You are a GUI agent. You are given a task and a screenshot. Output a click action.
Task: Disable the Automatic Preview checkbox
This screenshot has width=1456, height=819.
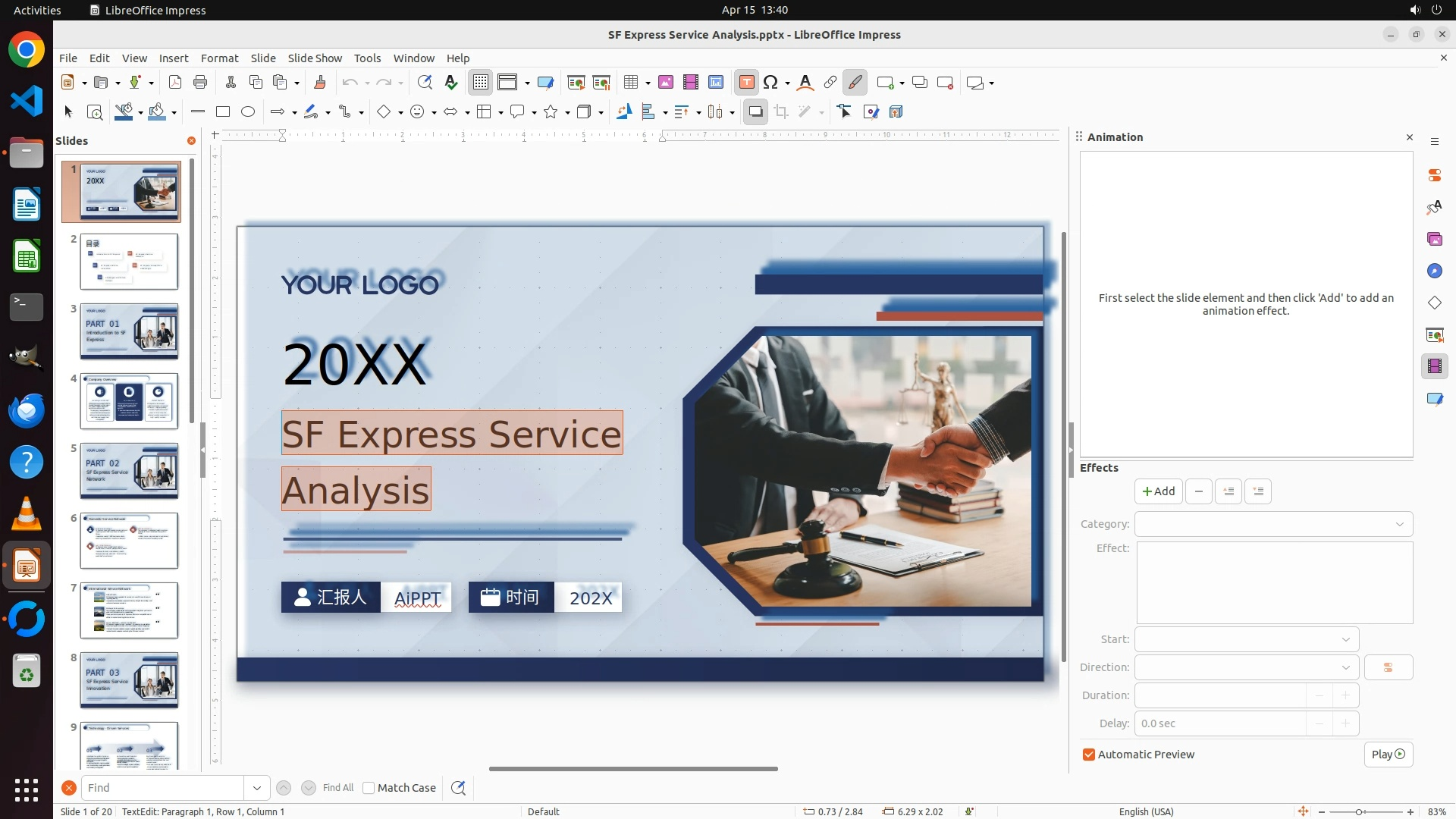tap(1089, 755)
